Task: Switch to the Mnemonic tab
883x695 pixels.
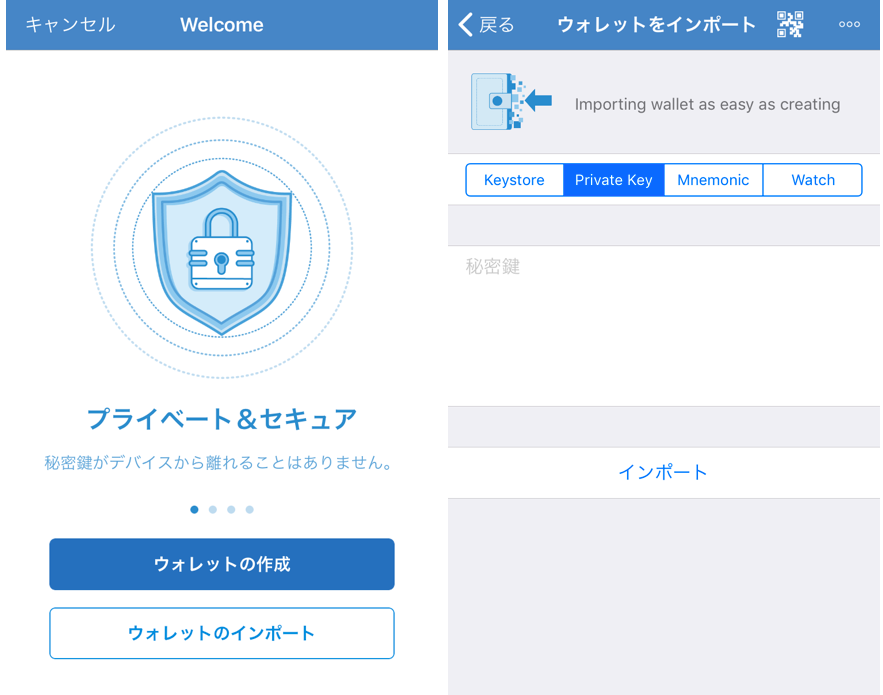Action: 713,180
